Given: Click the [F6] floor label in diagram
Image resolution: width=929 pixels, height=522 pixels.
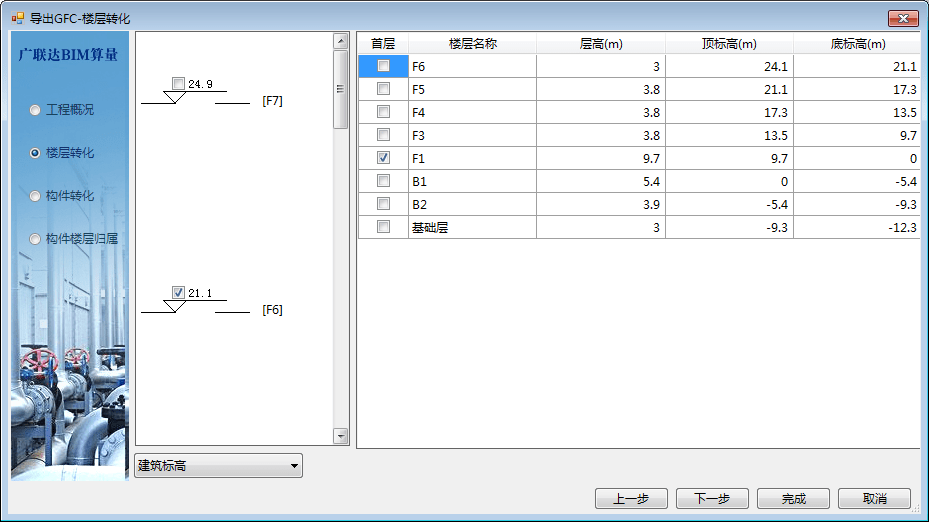Looking at the screenshot, I should [273, 310].
